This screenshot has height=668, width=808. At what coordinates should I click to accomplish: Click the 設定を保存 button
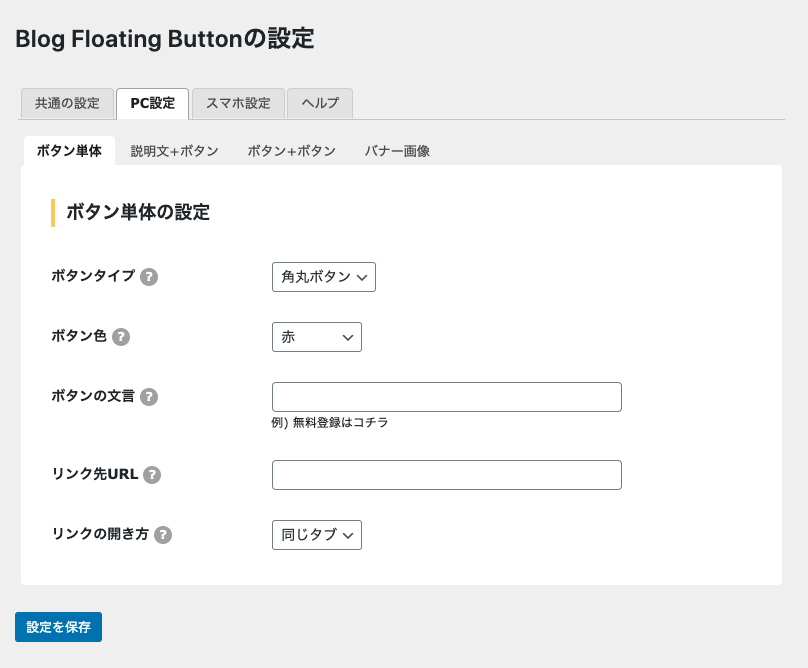click(58, 627)
